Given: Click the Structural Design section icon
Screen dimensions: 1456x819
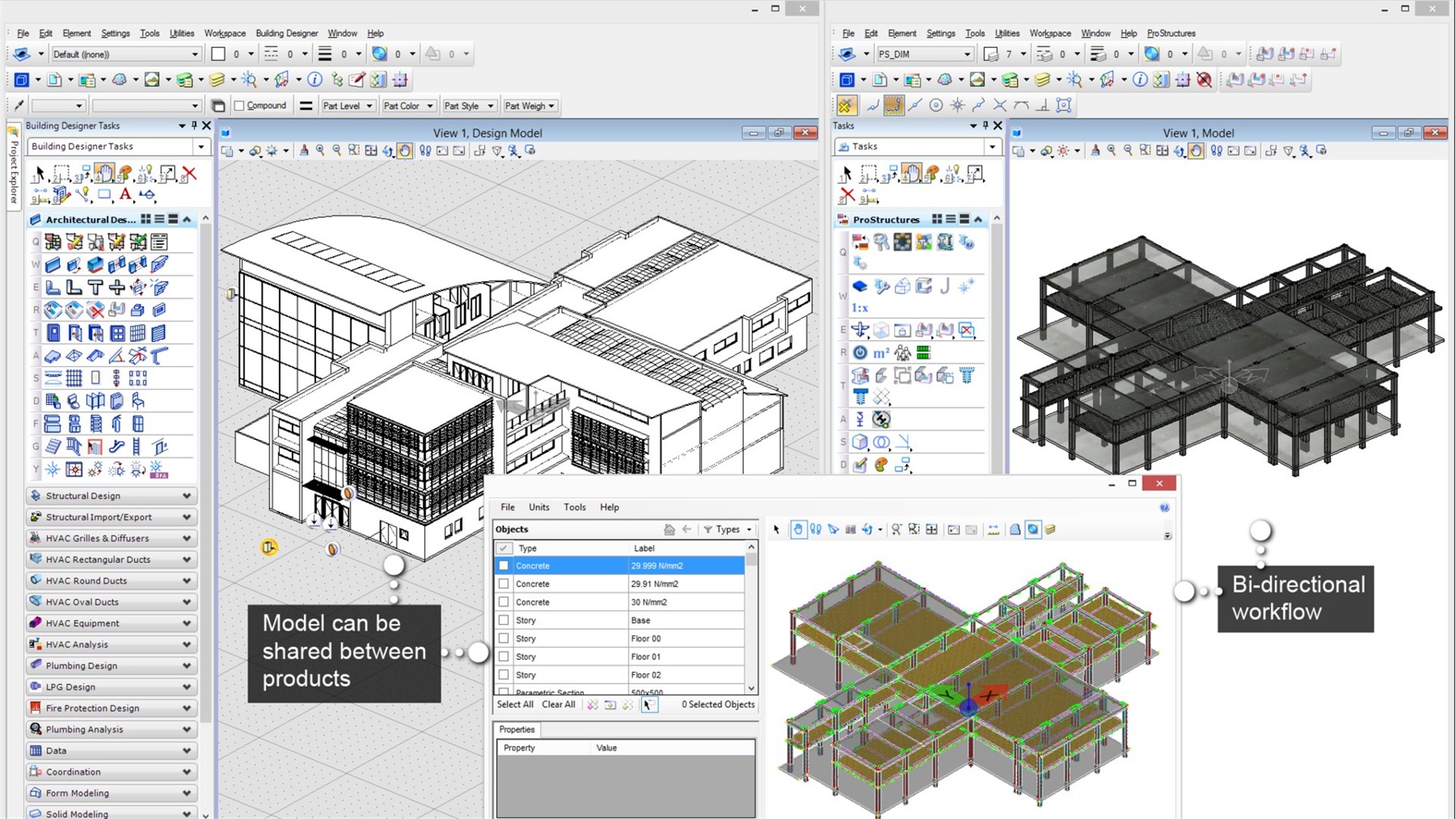Looking at the screenshot, I should click(x=36, y=495).
